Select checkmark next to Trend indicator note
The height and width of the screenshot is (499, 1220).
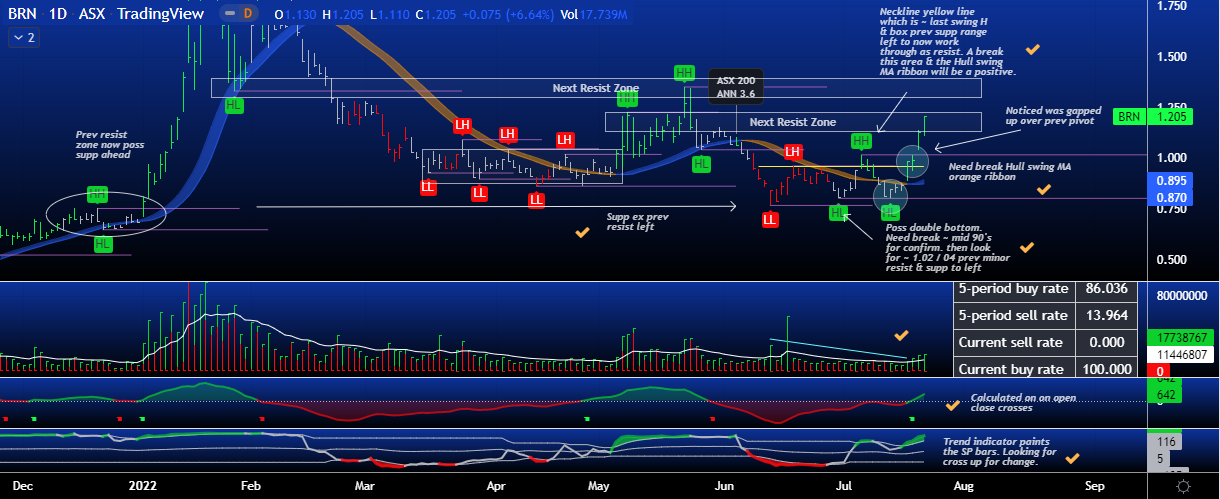tap(1073, 458)
